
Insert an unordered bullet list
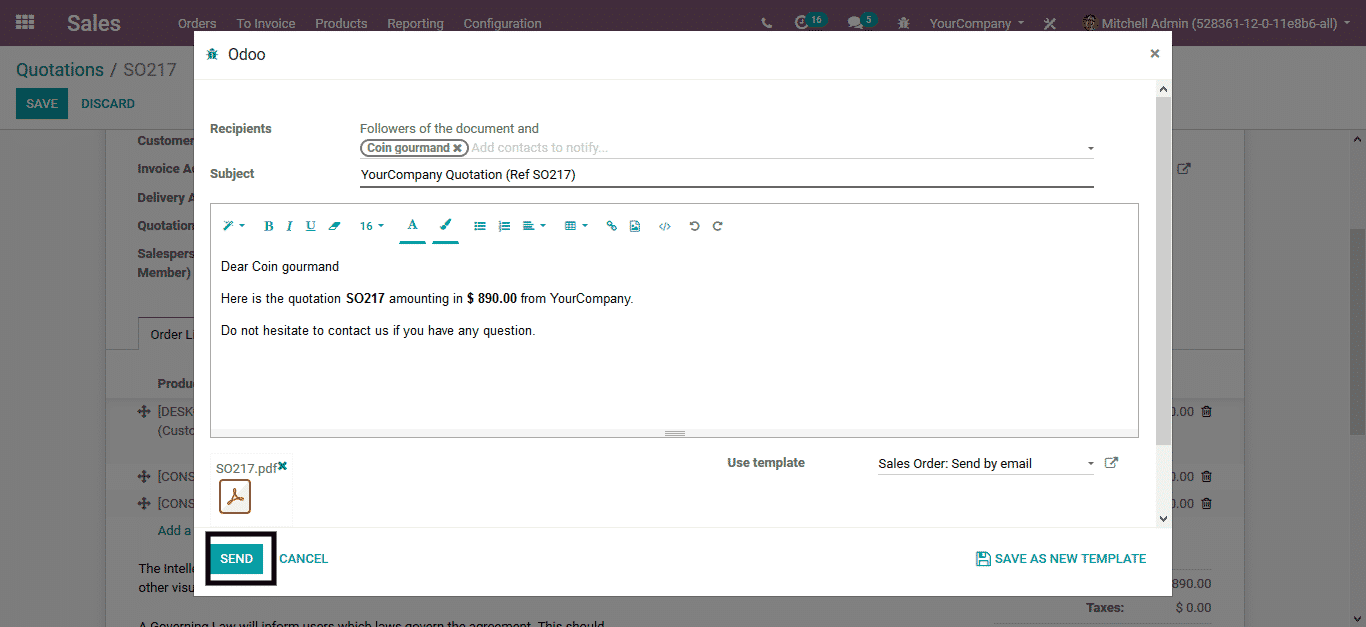tap(480, 226)
